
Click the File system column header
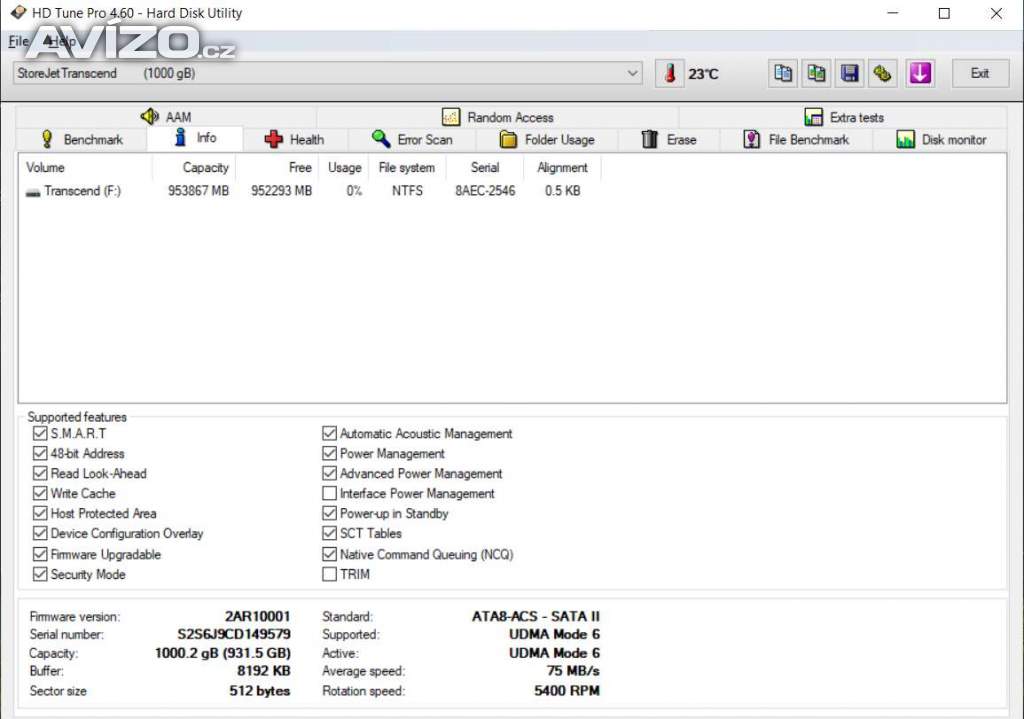point(408,168)
